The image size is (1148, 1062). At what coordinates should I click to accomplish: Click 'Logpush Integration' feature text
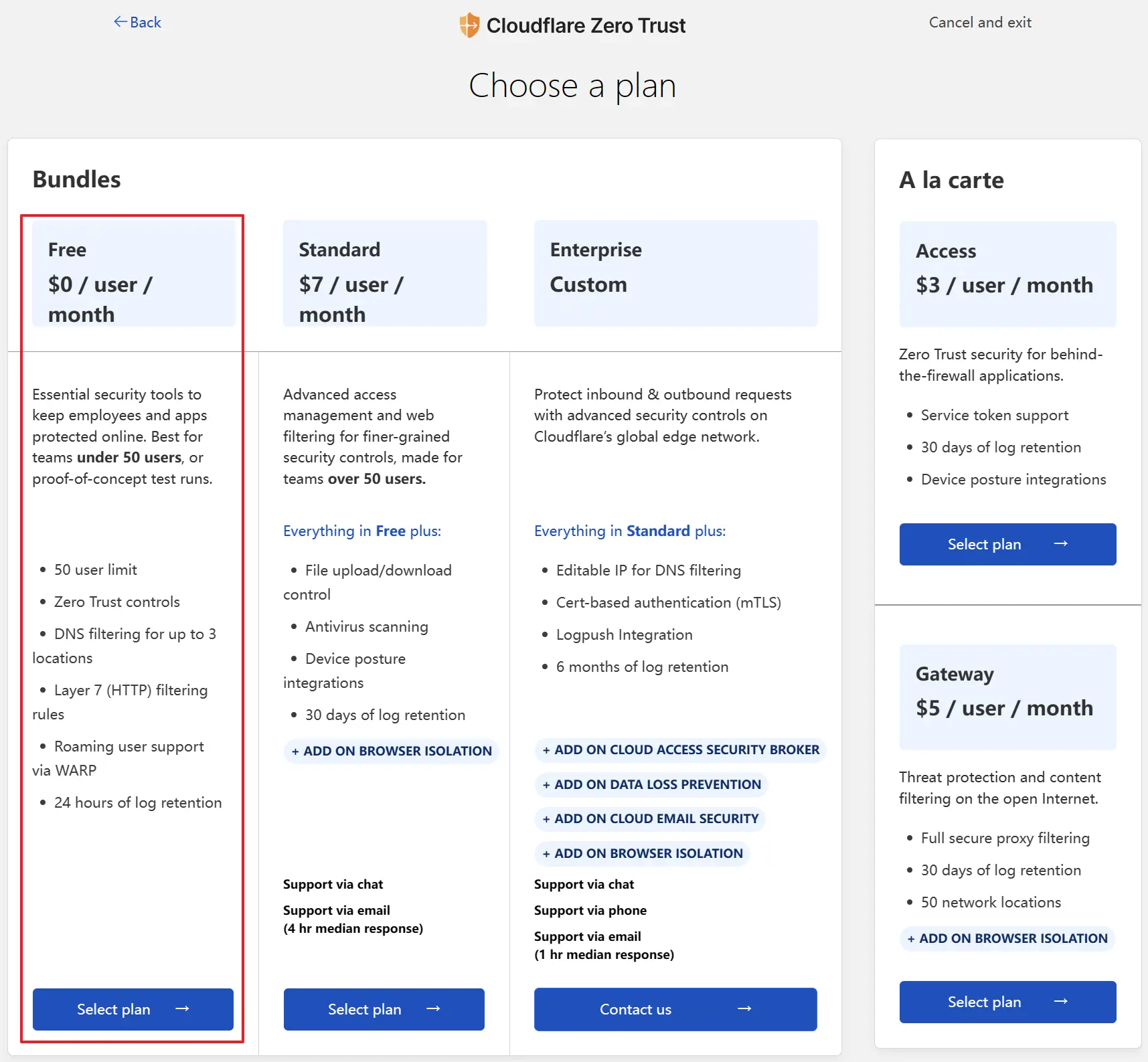point(625,634)
